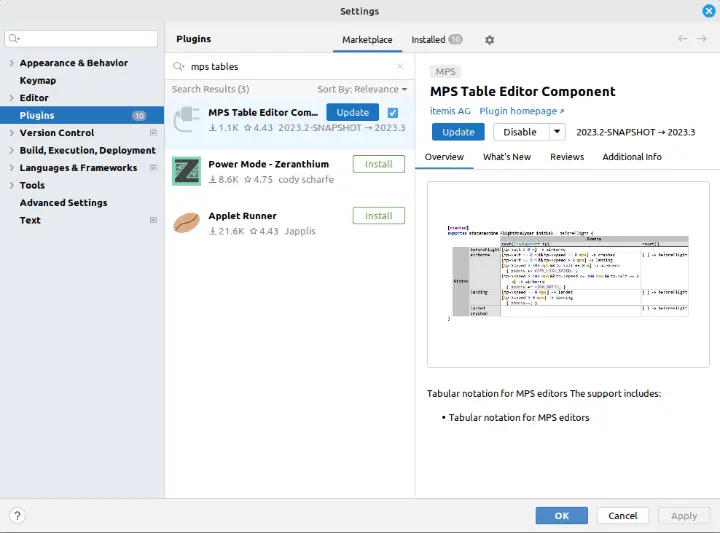Open the help question mark button

(17, 516)
